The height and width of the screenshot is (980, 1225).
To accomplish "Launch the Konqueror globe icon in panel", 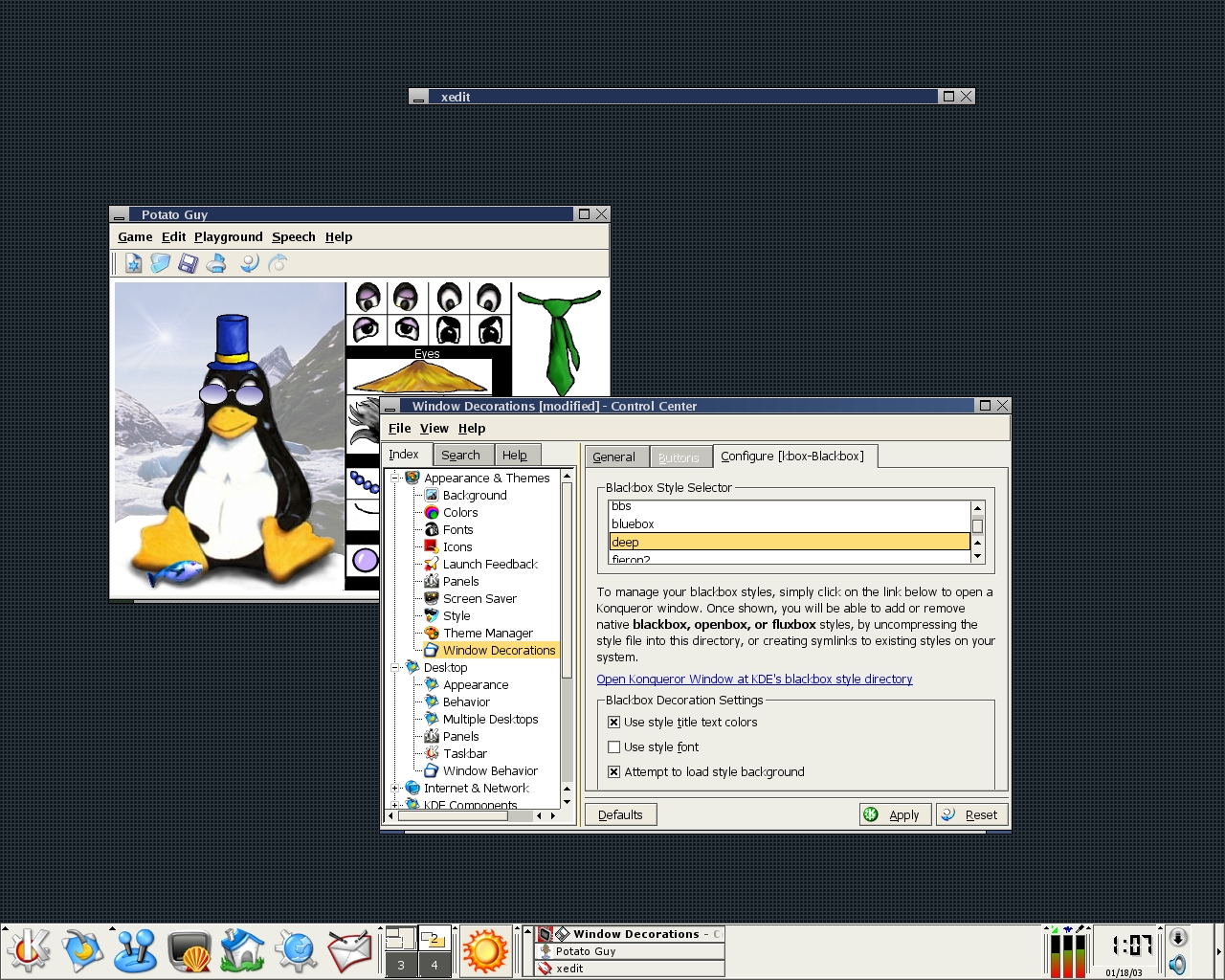I will point(296,950).
